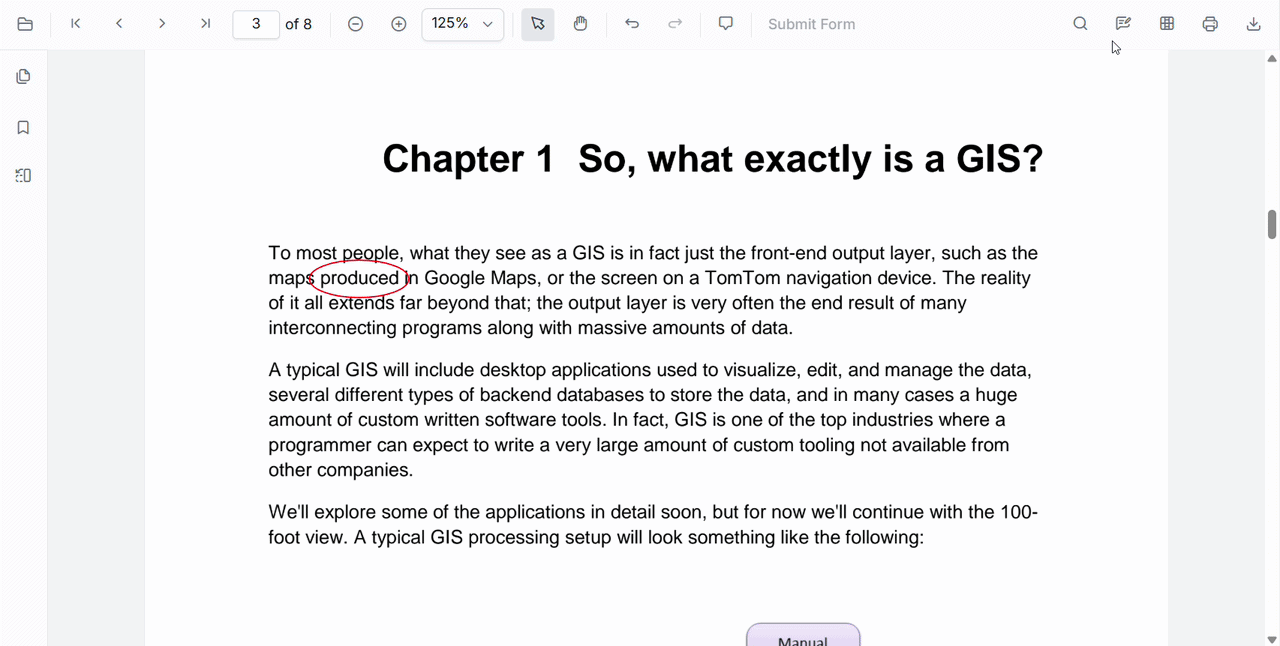Click the scrollbar up arrow
The width and height of the screenshot is (1280, 646).
[1272, 59]
